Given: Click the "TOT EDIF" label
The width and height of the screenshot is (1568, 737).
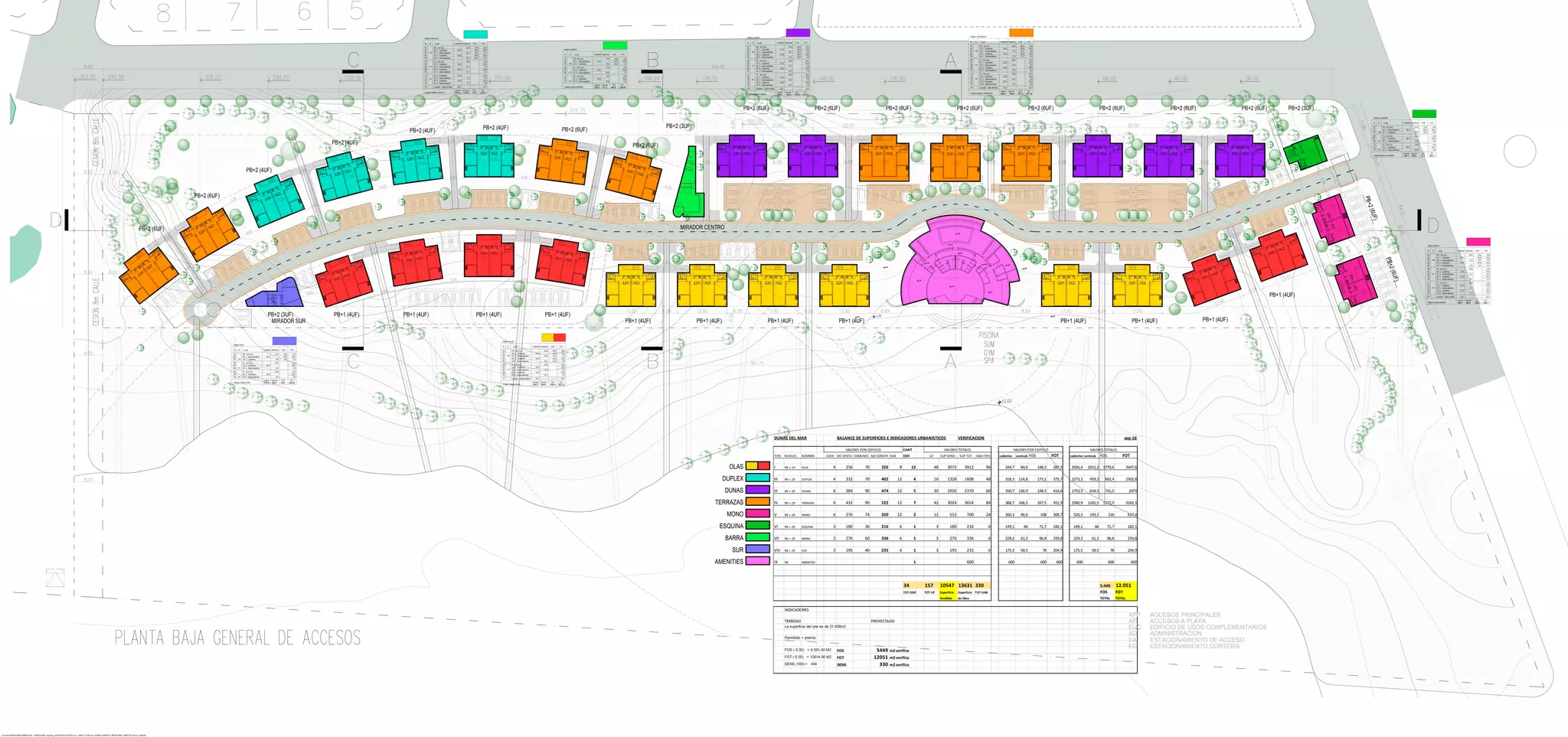Looking at the screenshot, I should (910, 592).
